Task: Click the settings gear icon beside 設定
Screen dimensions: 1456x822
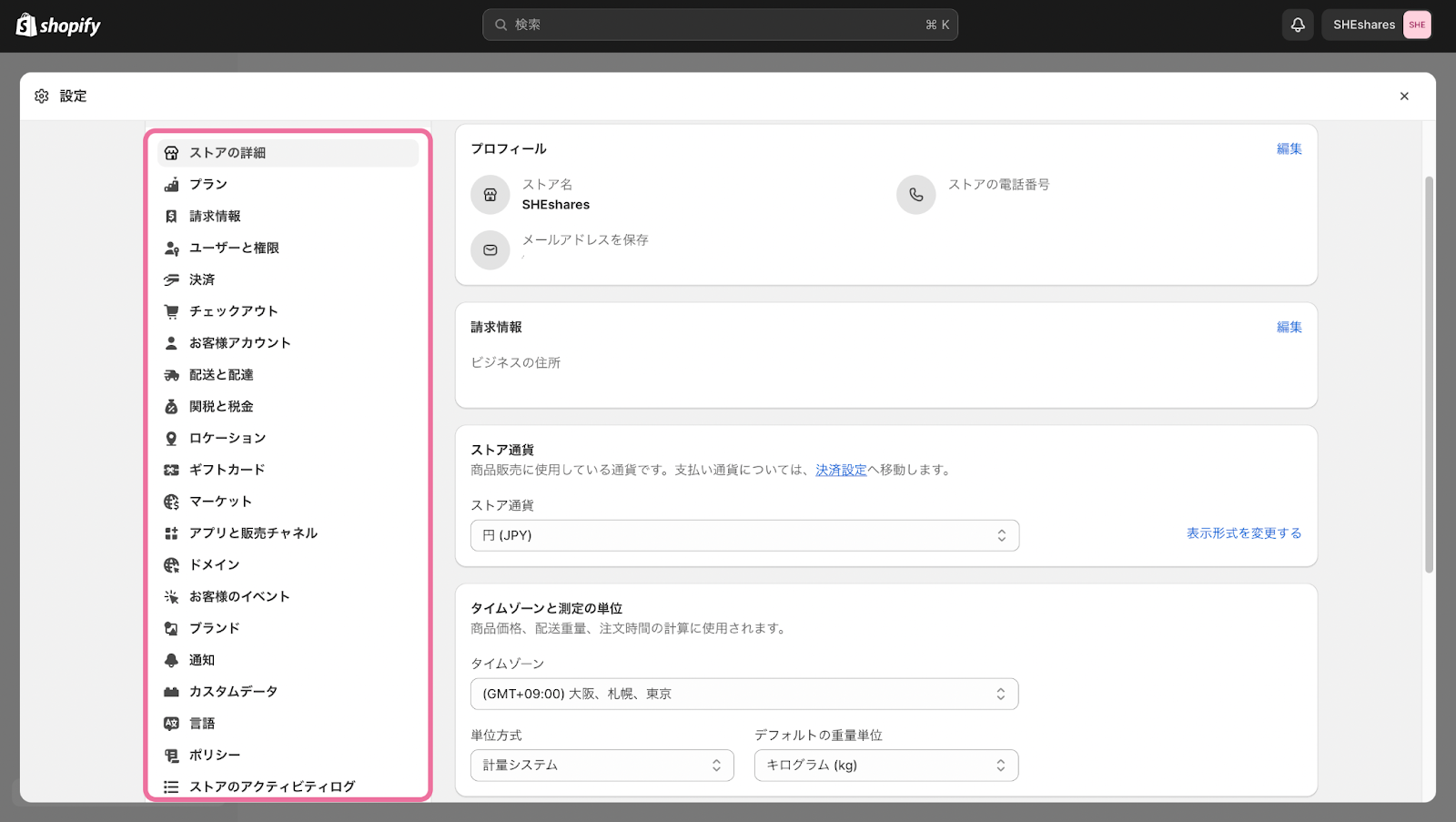Action: pyautogui.click(x=42, y=96)
